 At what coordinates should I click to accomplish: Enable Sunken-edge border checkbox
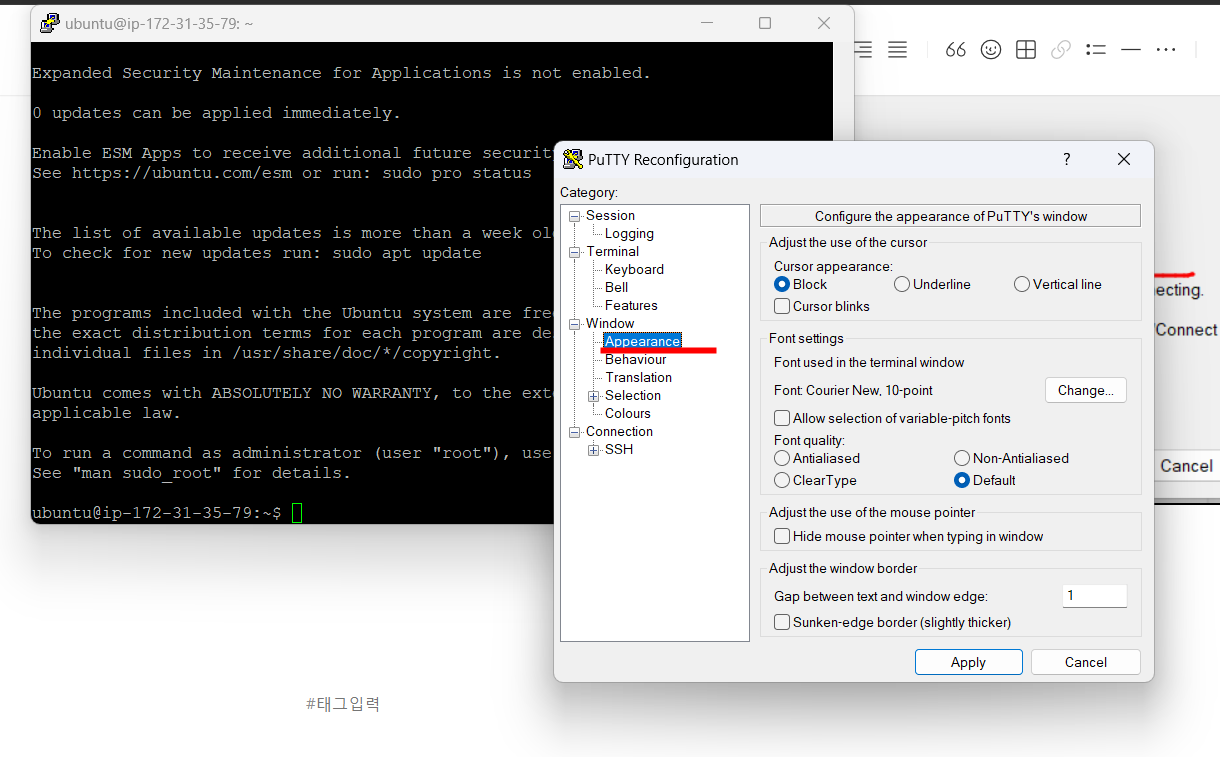pos(782,622)
